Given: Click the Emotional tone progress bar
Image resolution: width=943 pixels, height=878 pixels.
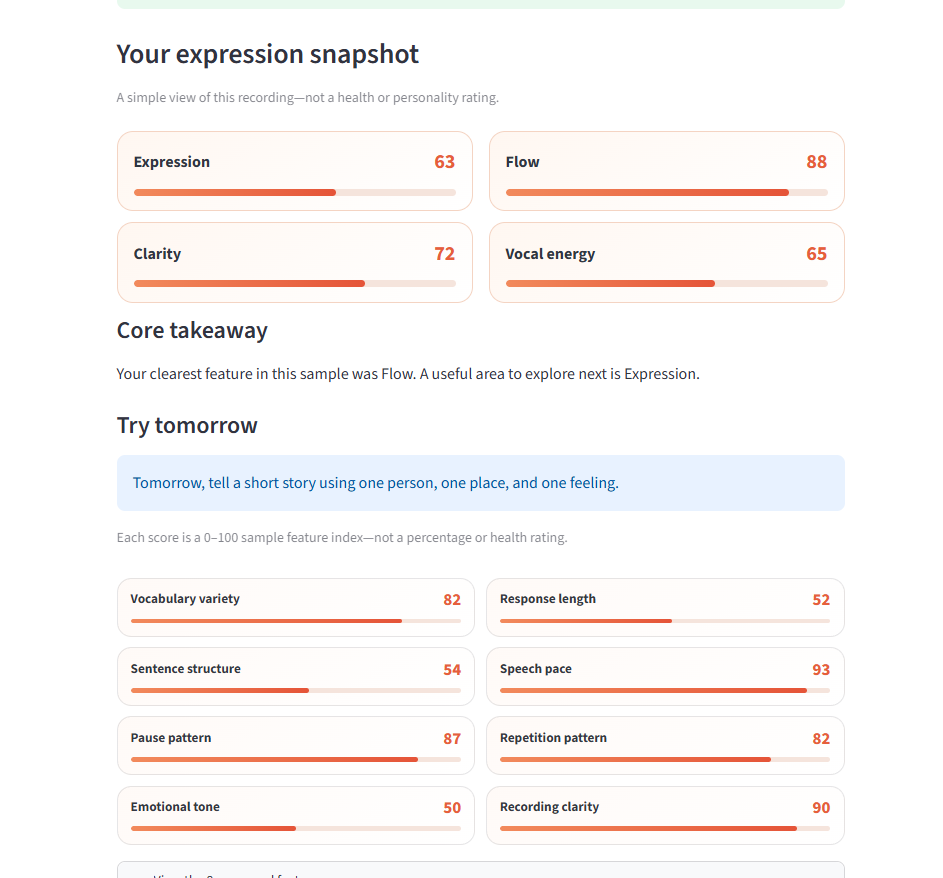Looking at the screenshot, I should pos(296,829).
